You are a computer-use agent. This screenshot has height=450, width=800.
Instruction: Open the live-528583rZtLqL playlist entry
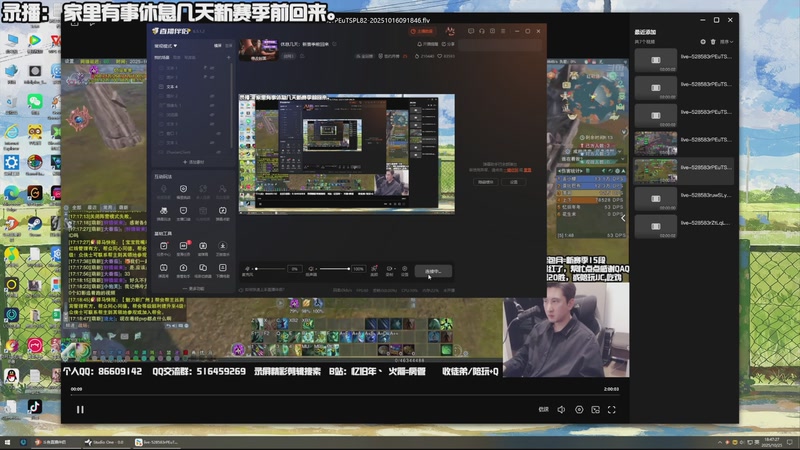(x=684, y=226)
